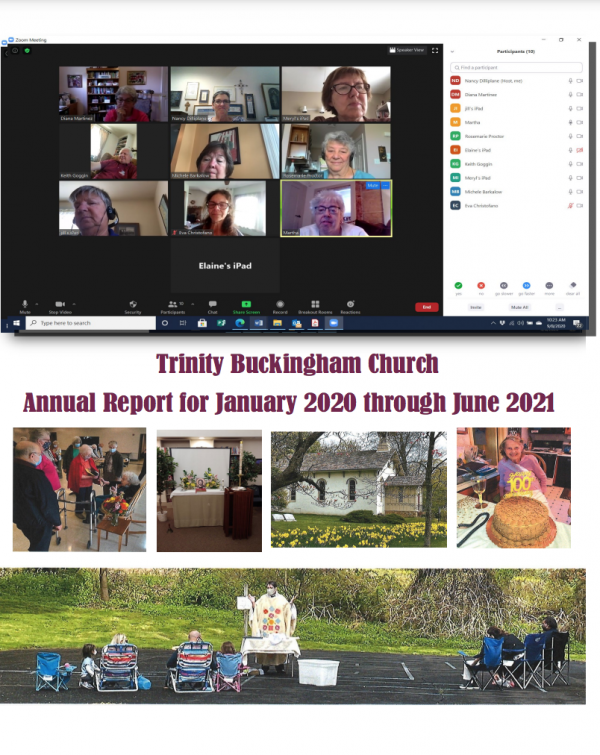Open Word from the taskbar
Image resolution: width=600 pixels, height=755 pixels.
259,323
